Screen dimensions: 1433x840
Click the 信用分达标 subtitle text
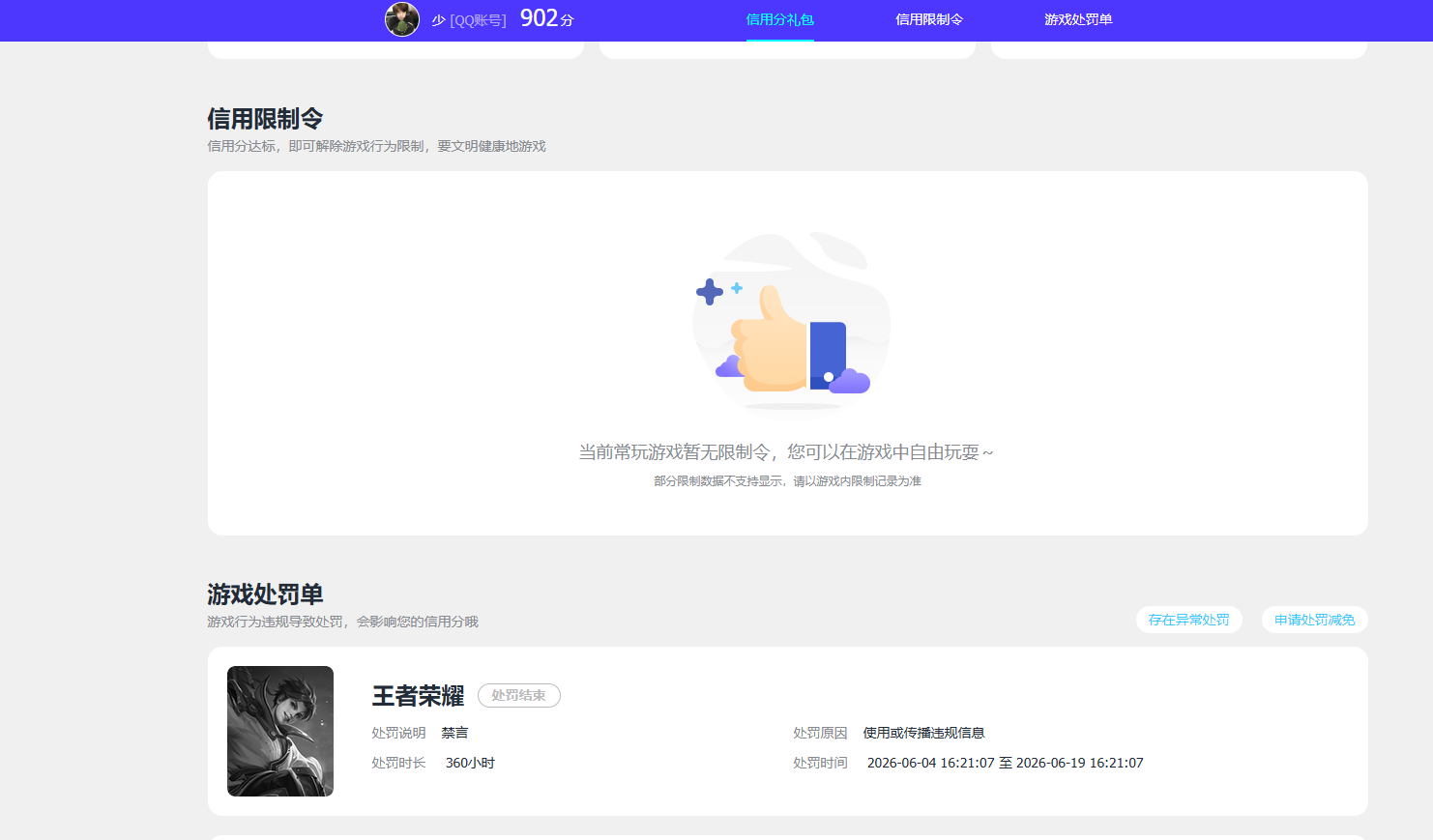coord(376,146)
